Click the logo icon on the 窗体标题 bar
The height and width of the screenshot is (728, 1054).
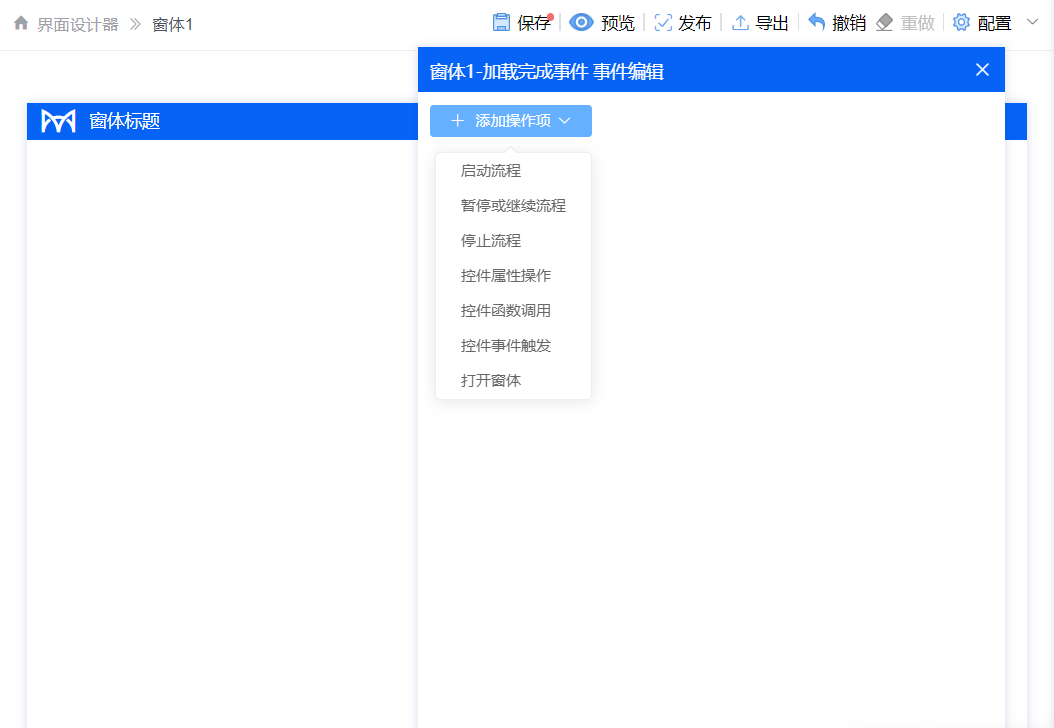pos(58,120)
